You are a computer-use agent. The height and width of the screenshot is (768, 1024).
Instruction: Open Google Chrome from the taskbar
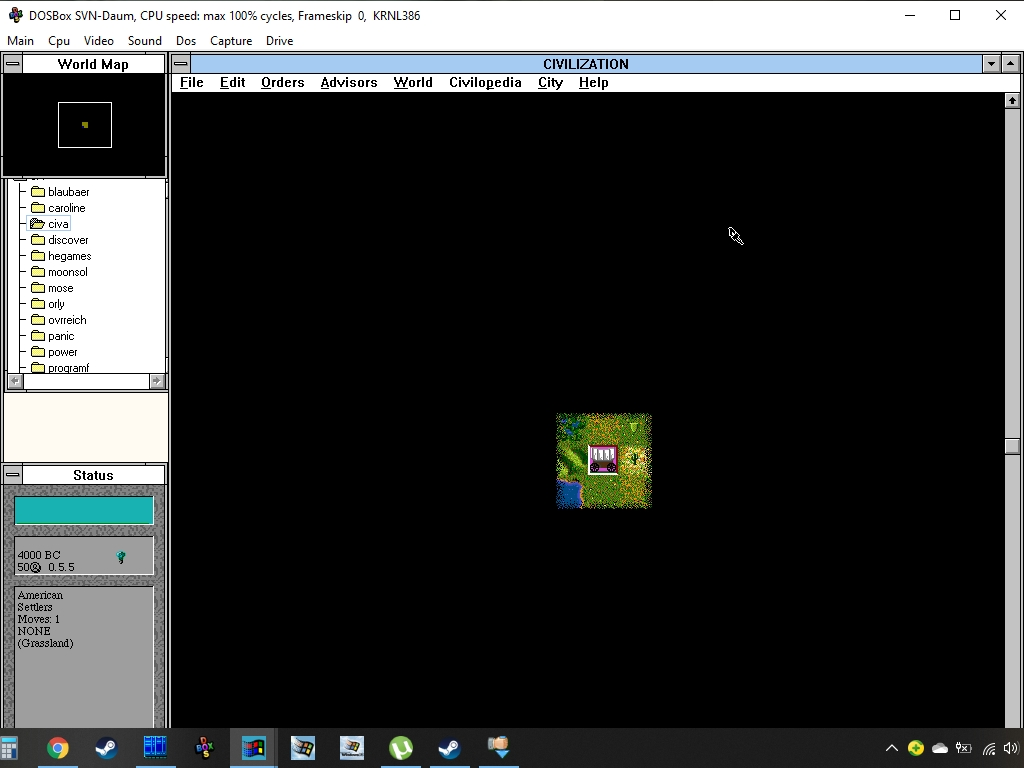point(57,748)
